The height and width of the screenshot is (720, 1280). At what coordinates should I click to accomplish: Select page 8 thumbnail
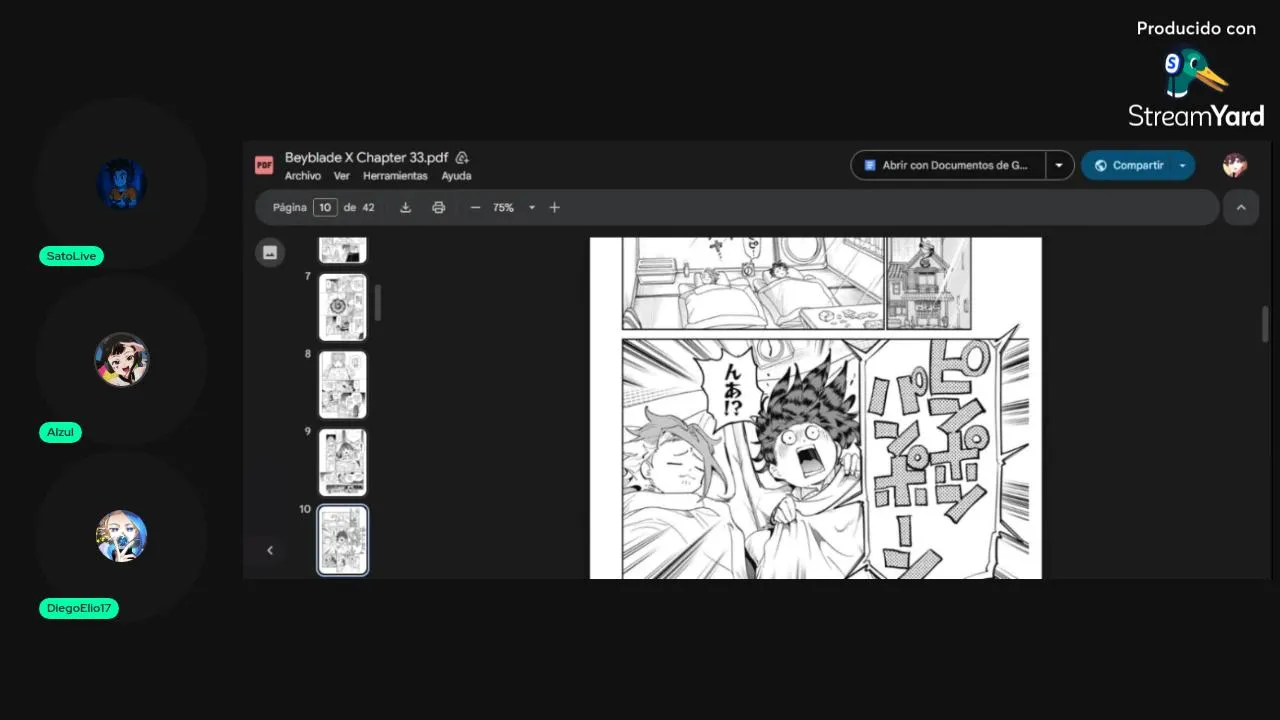tap(343, 385)
